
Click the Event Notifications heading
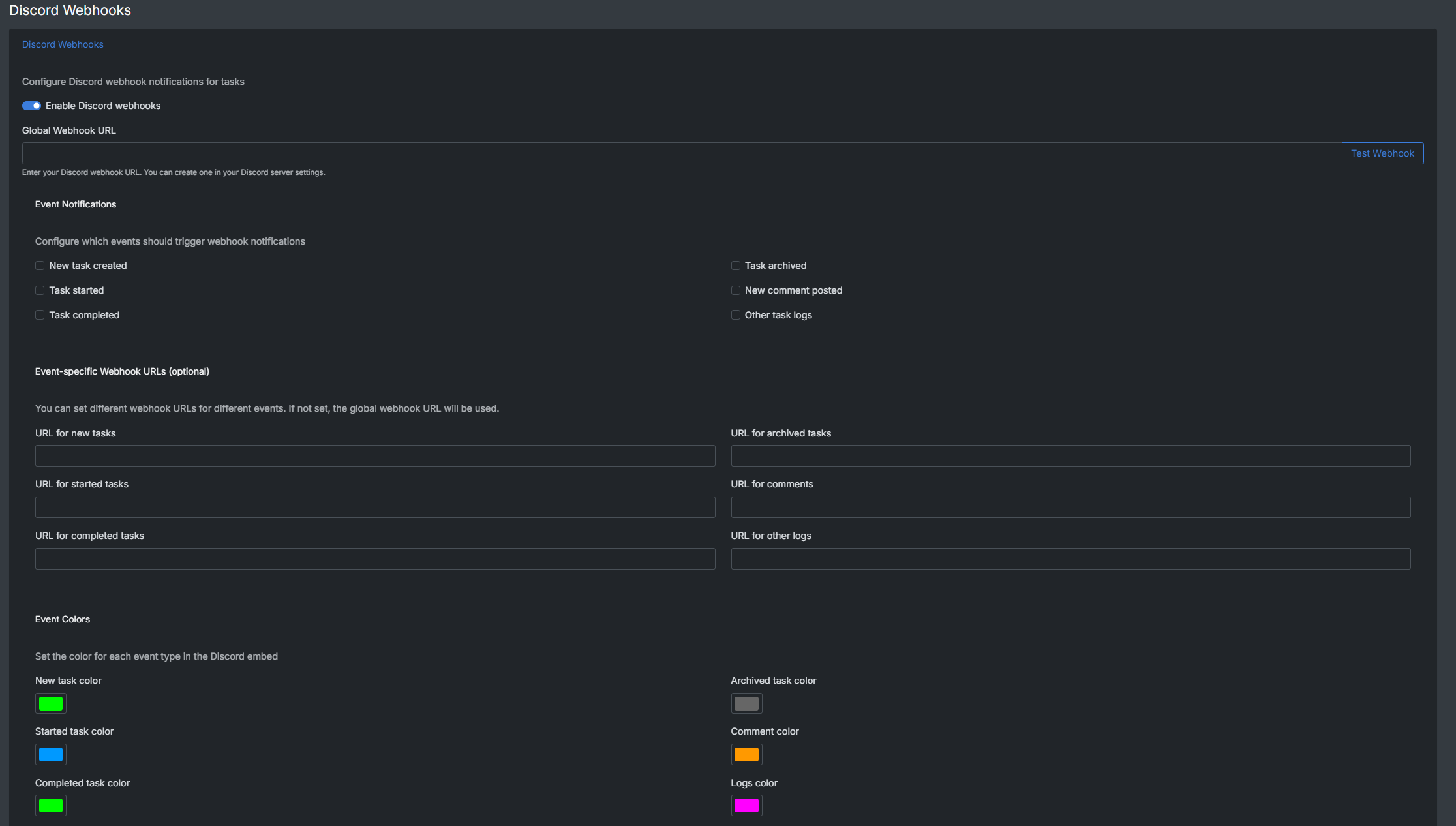click(x=76, y=204)
